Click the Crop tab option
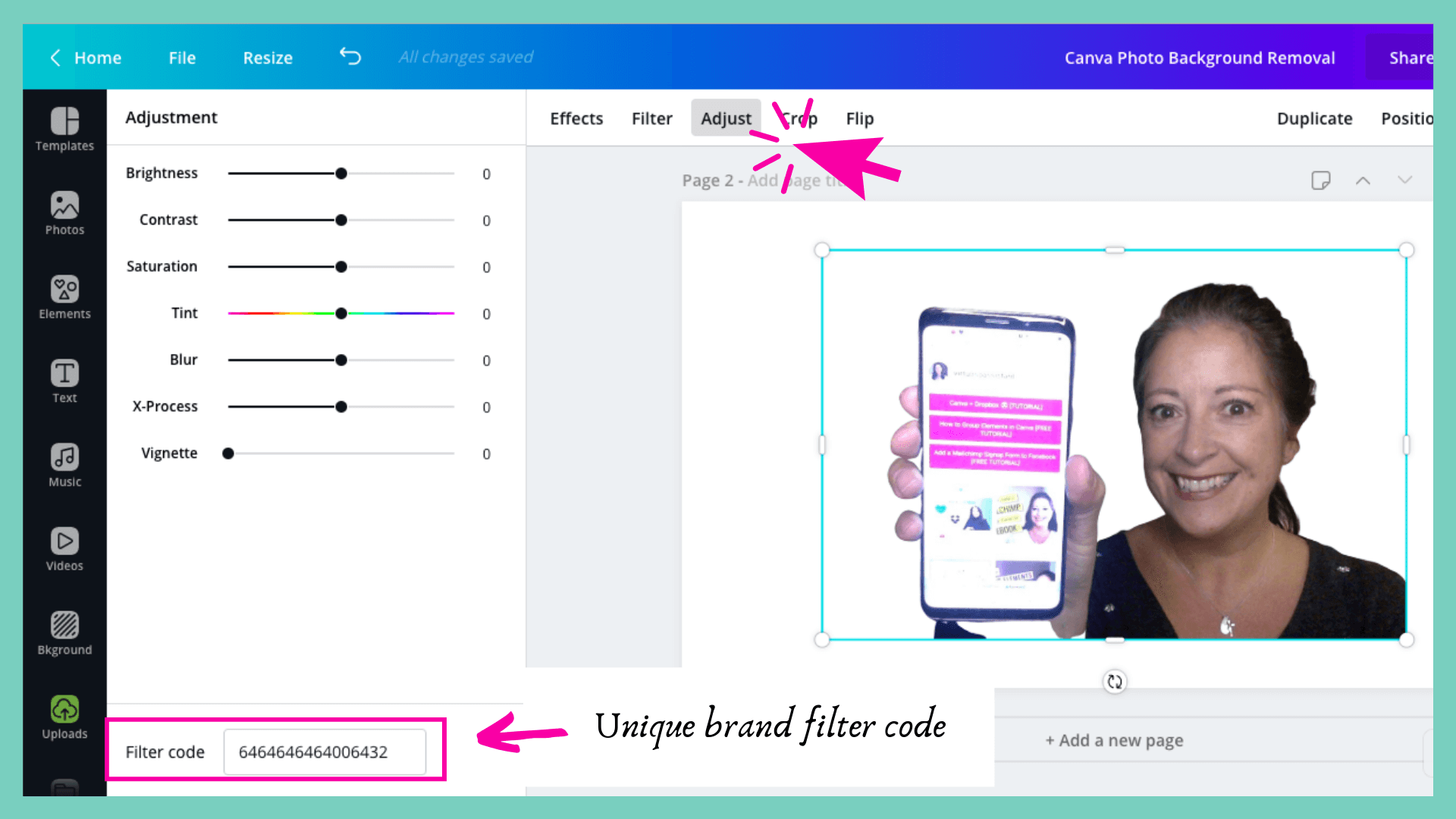Viewport: 1456px width, 819px height. click(x=799, y=118)
